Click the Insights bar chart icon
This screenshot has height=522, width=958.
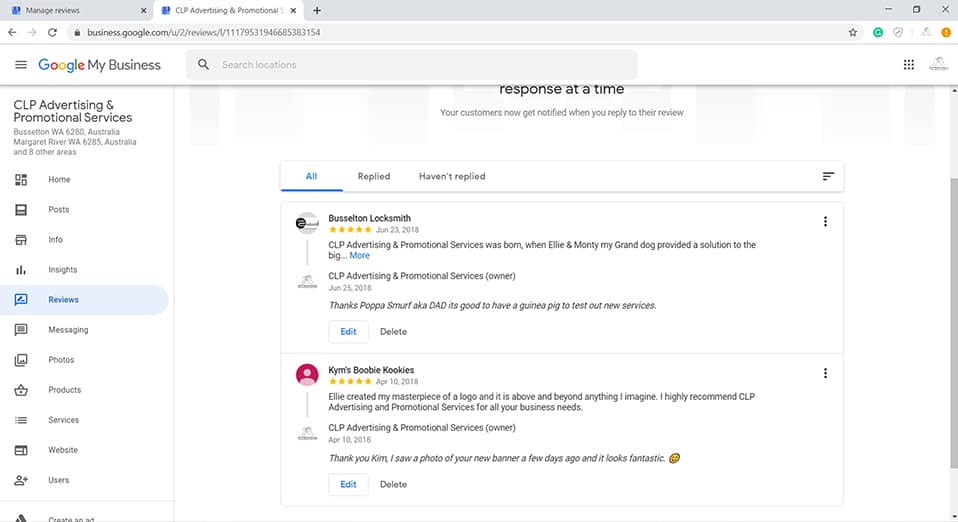point(21,270)
